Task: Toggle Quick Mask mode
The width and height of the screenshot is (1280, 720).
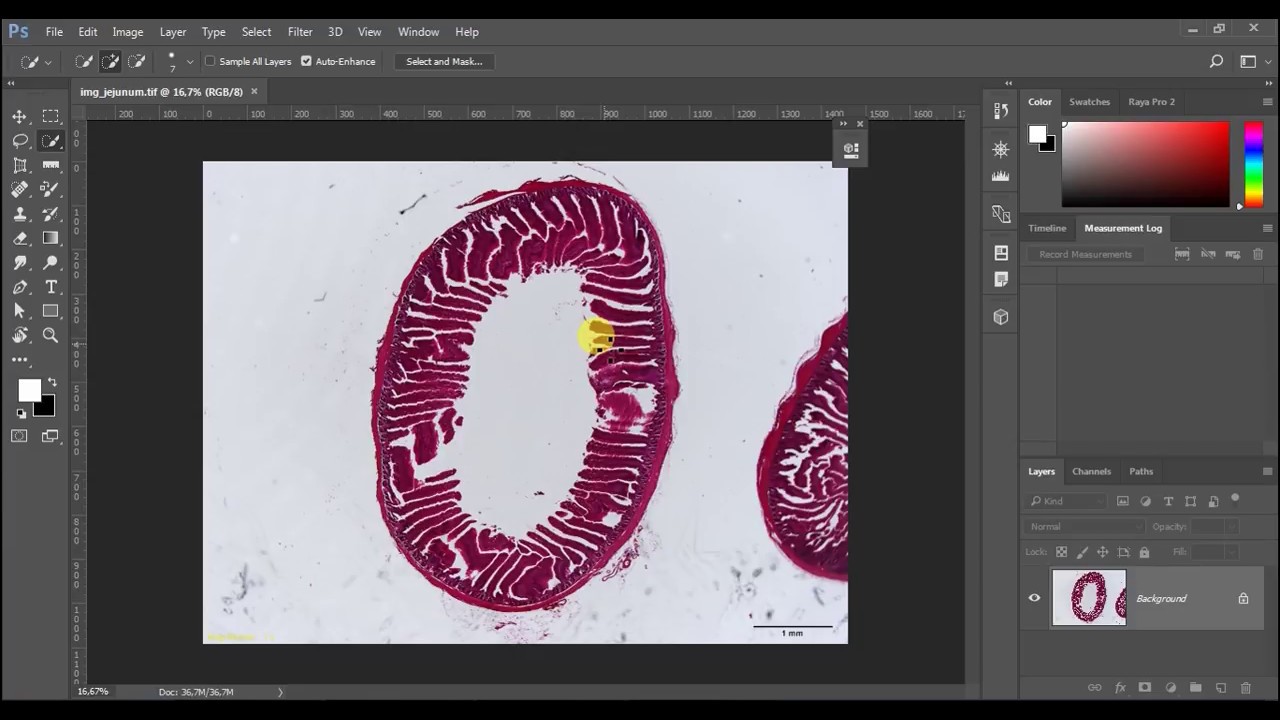Action: click(19, 436)
